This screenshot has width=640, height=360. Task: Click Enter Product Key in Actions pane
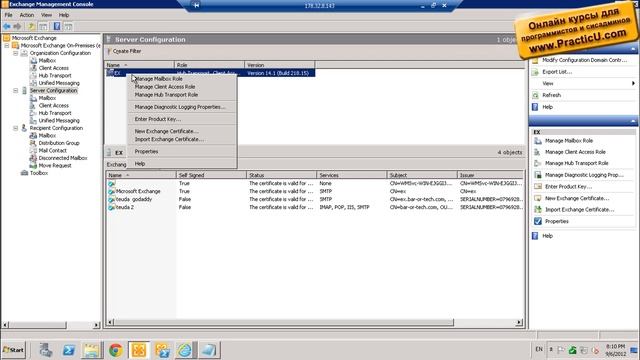click(568, 187)
